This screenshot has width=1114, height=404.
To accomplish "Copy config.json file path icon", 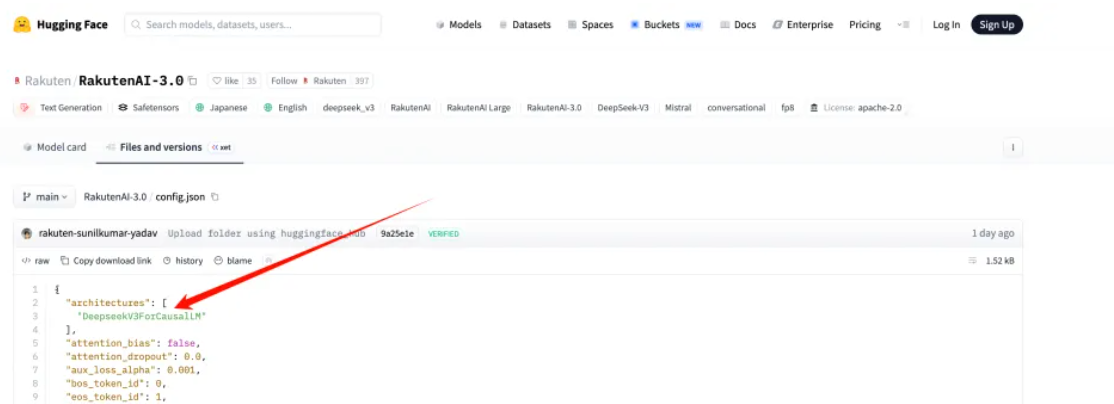I will 215,197.
